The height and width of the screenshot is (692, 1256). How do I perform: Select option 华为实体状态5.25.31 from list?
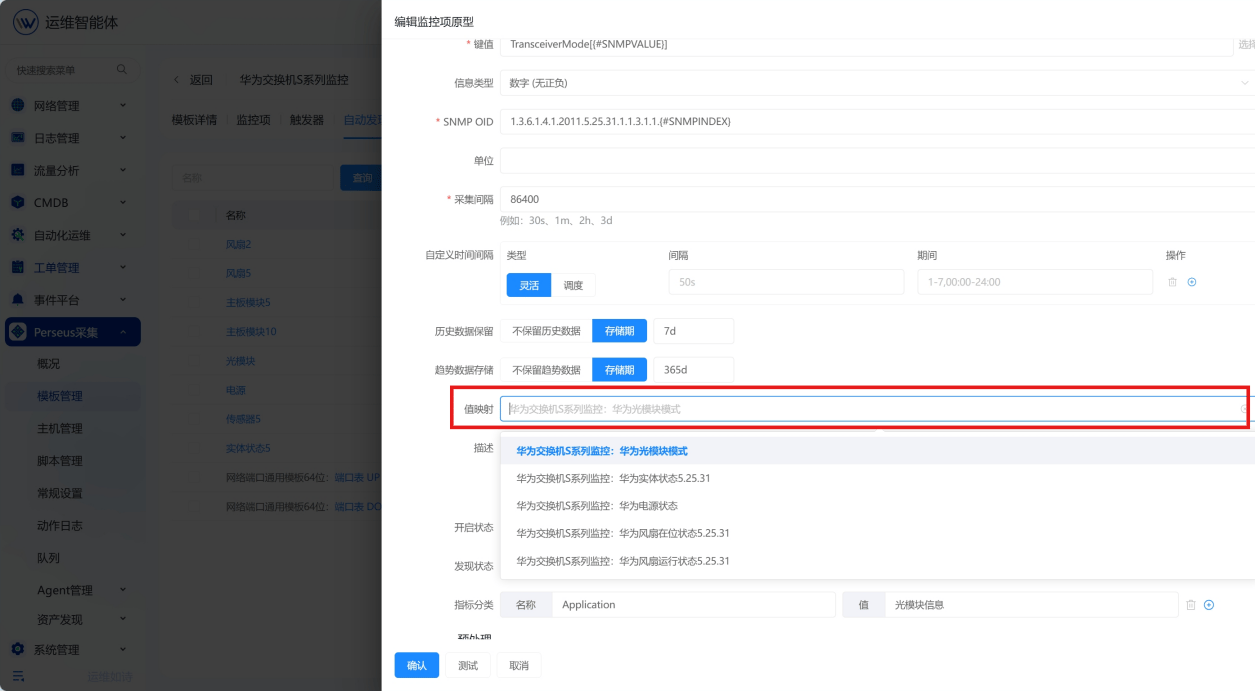click(x=877, y=478)
